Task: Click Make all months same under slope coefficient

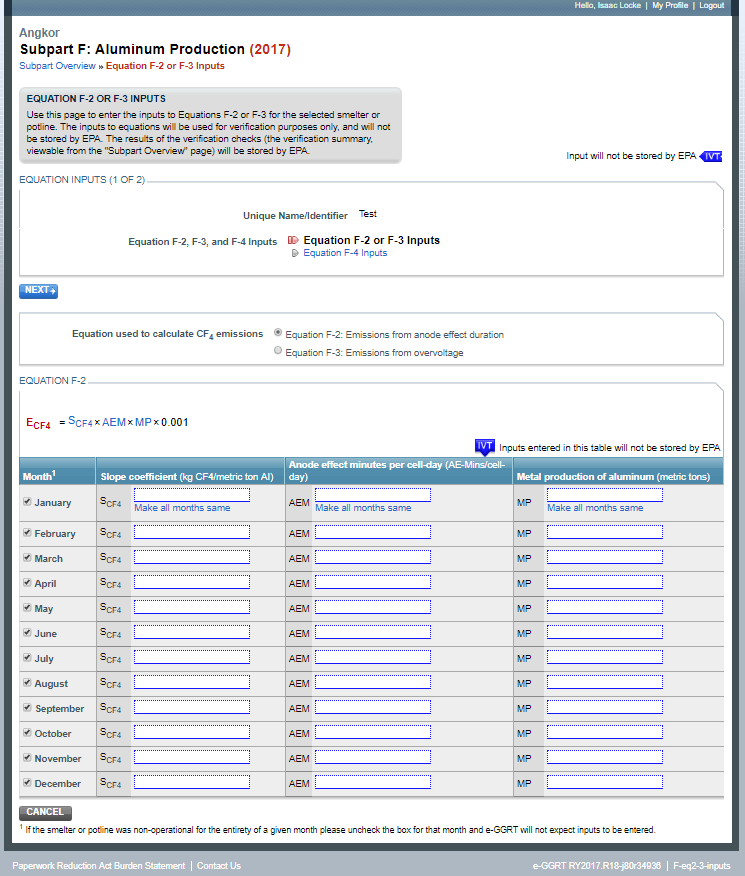Action: pyautogui.click(x=182, y=508)
